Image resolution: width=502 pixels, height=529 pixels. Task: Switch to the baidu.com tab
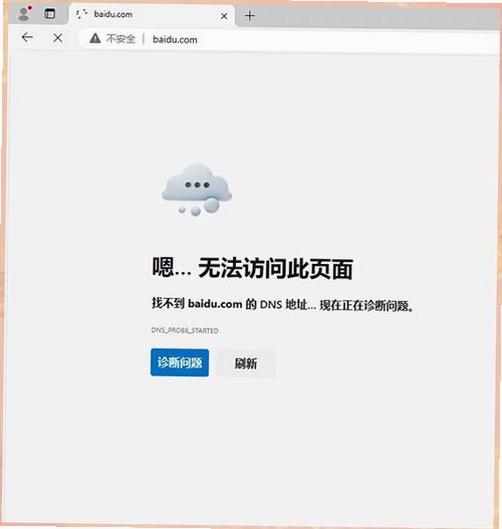coord(152,15)
